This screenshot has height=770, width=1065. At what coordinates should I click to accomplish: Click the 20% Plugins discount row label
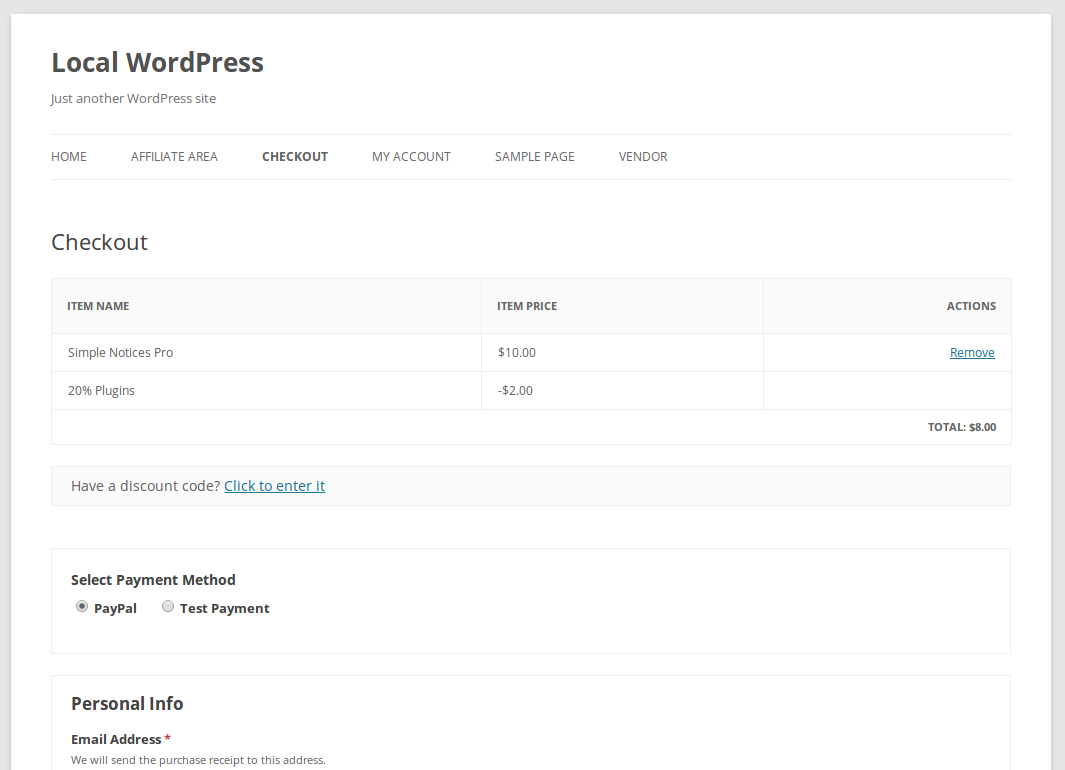(x=101, y=390)
